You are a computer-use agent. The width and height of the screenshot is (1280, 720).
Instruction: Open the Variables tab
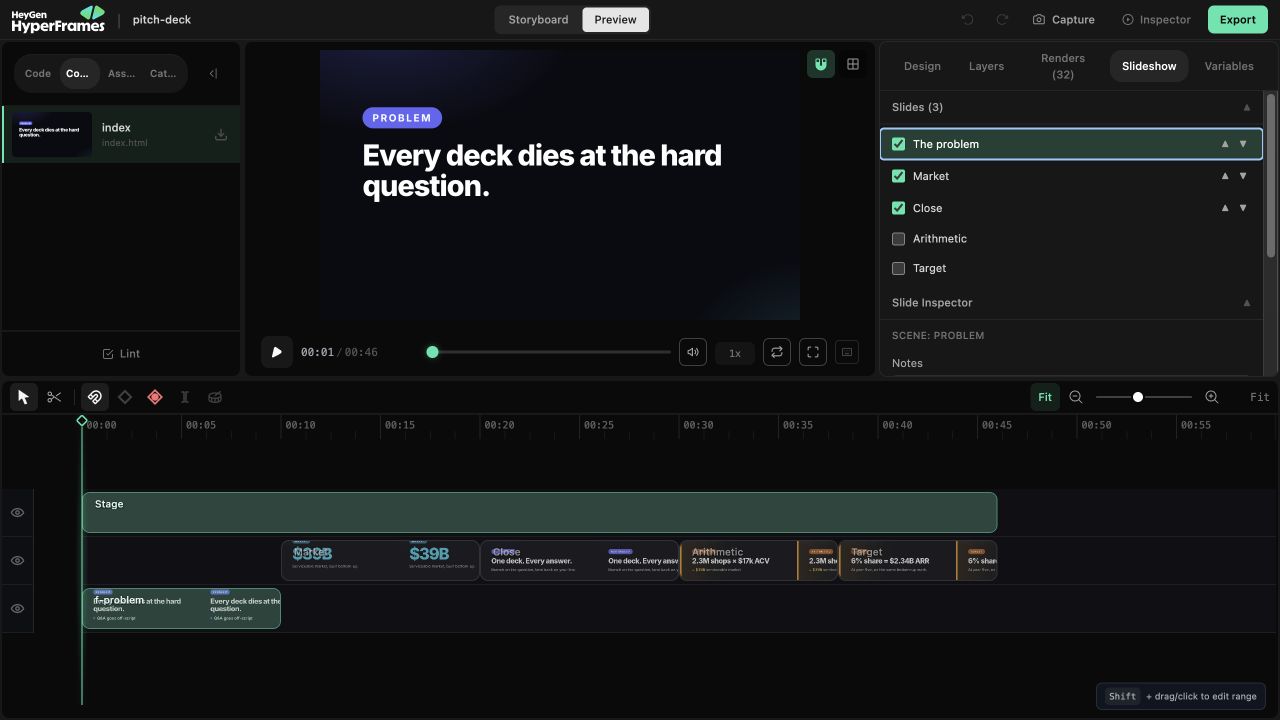(1229, 66)
